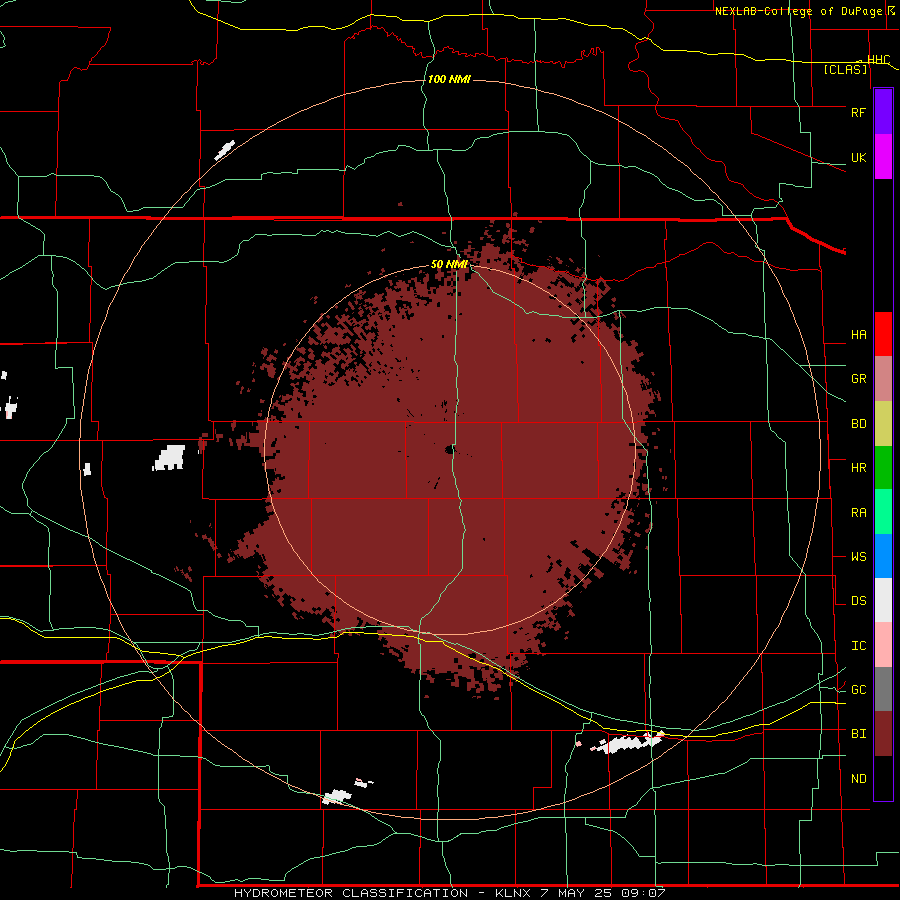900x900 pixels.
Task: Pick the HR green legend swatch
Action: coord(883,468)
